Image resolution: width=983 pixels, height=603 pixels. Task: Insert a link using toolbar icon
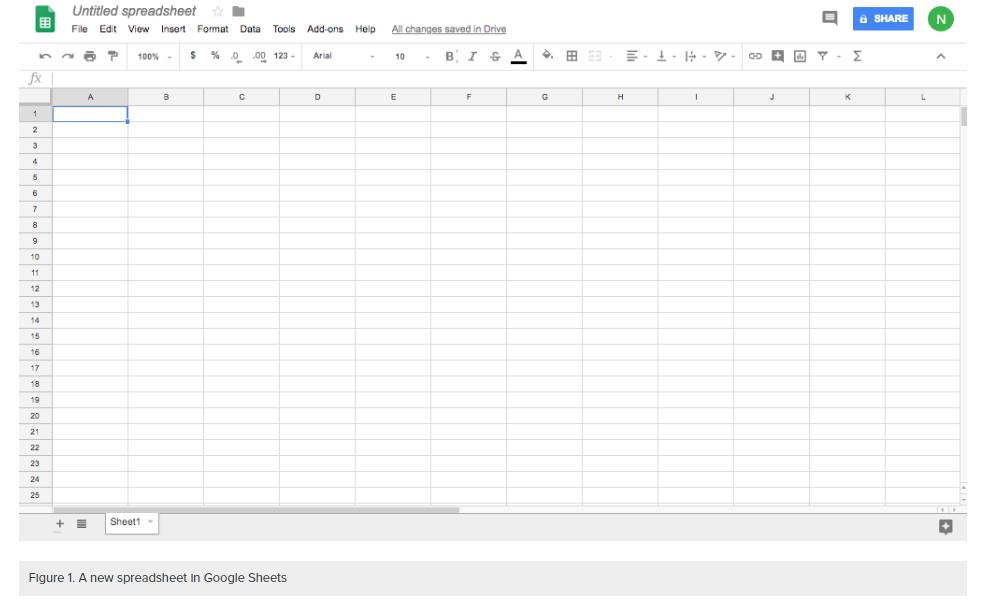[755, 56]
